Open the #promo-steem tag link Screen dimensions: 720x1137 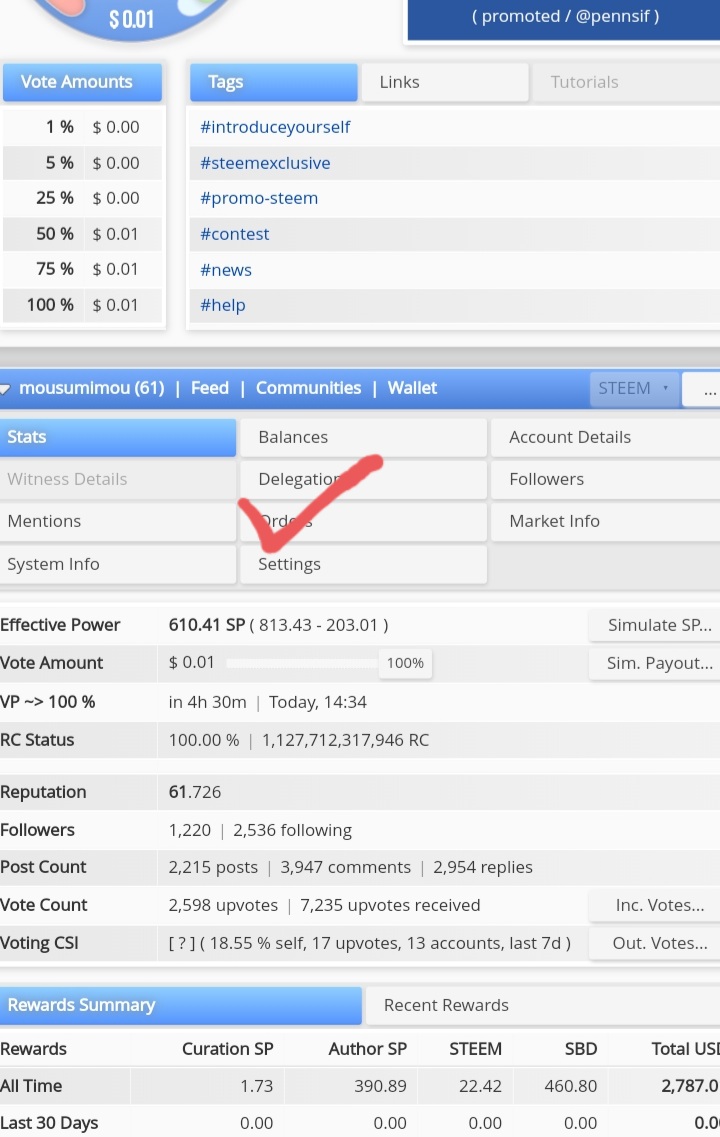[x=259, y=198]
